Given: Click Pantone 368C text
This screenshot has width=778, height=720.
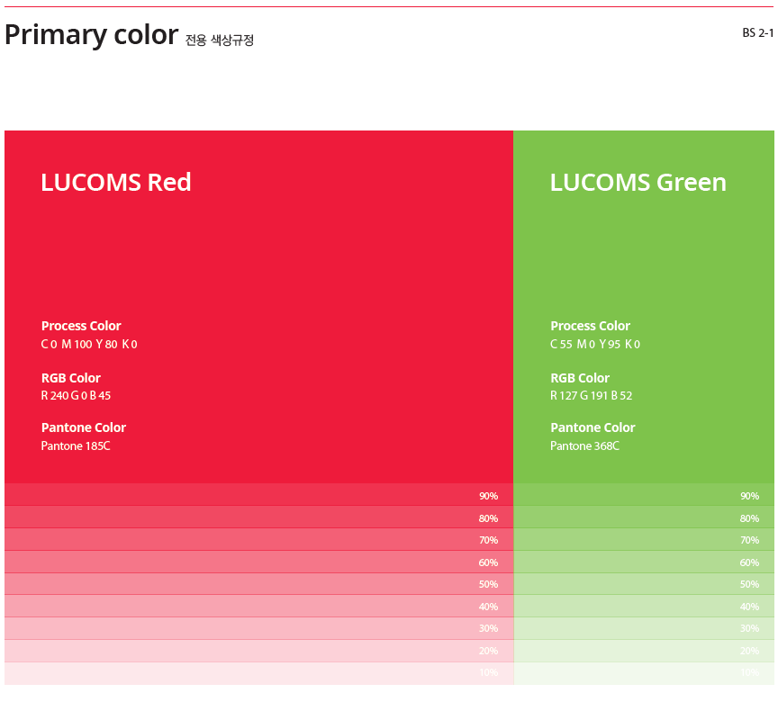Looking at the screenshot, I should coord(584,446).
